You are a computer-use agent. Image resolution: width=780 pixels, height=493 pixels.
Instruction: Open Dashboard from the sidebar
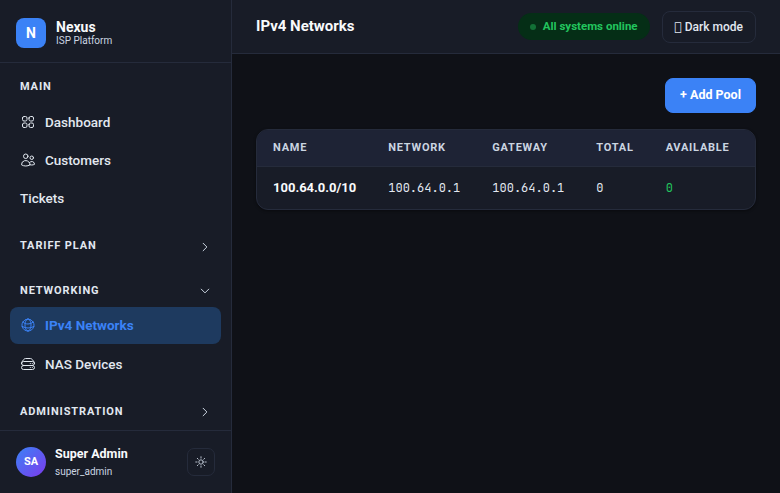coord(115,122)
